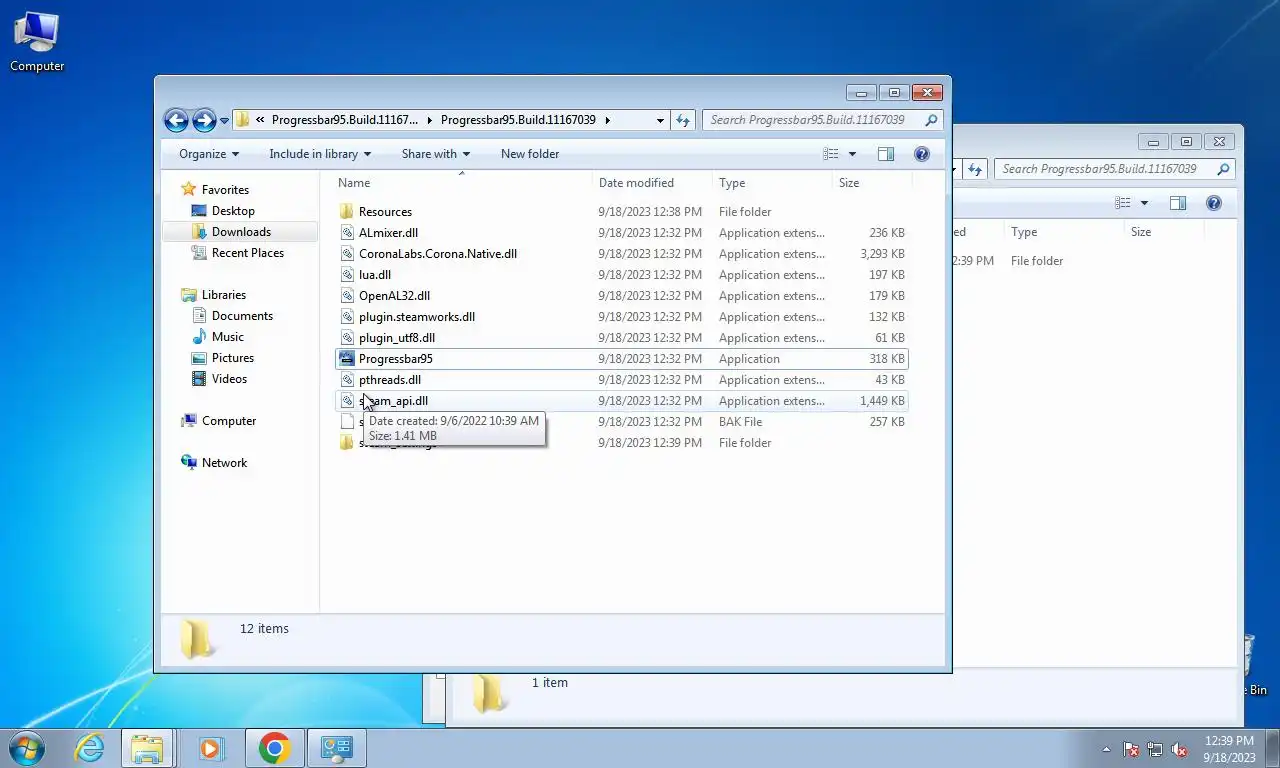The image size is (1280, 768).
Task: Open Documents library in navigation pane
Action: [x=242, y=316]
